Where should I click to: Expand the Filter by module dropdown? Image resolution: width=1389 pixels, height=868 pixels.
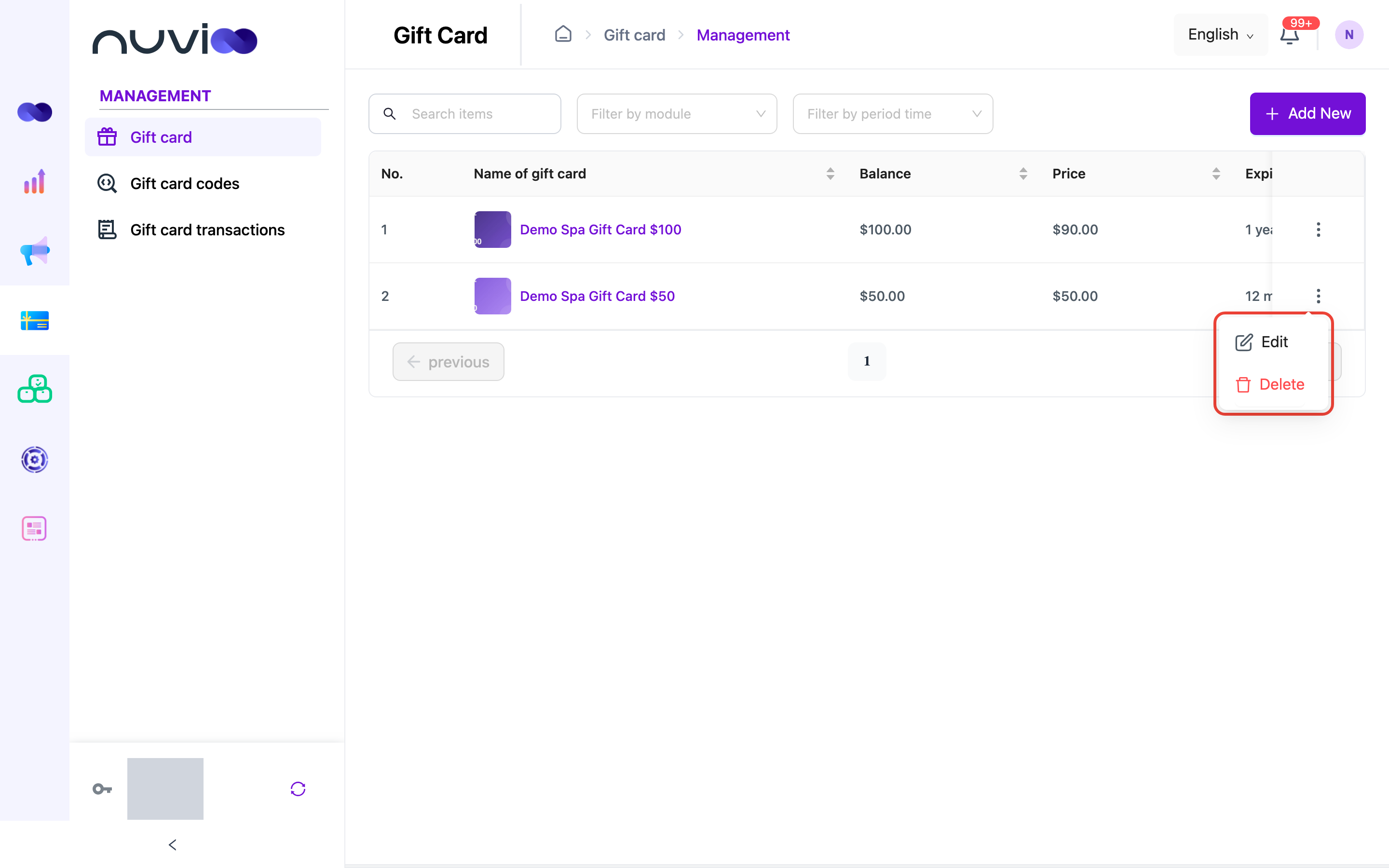point(677,114)
